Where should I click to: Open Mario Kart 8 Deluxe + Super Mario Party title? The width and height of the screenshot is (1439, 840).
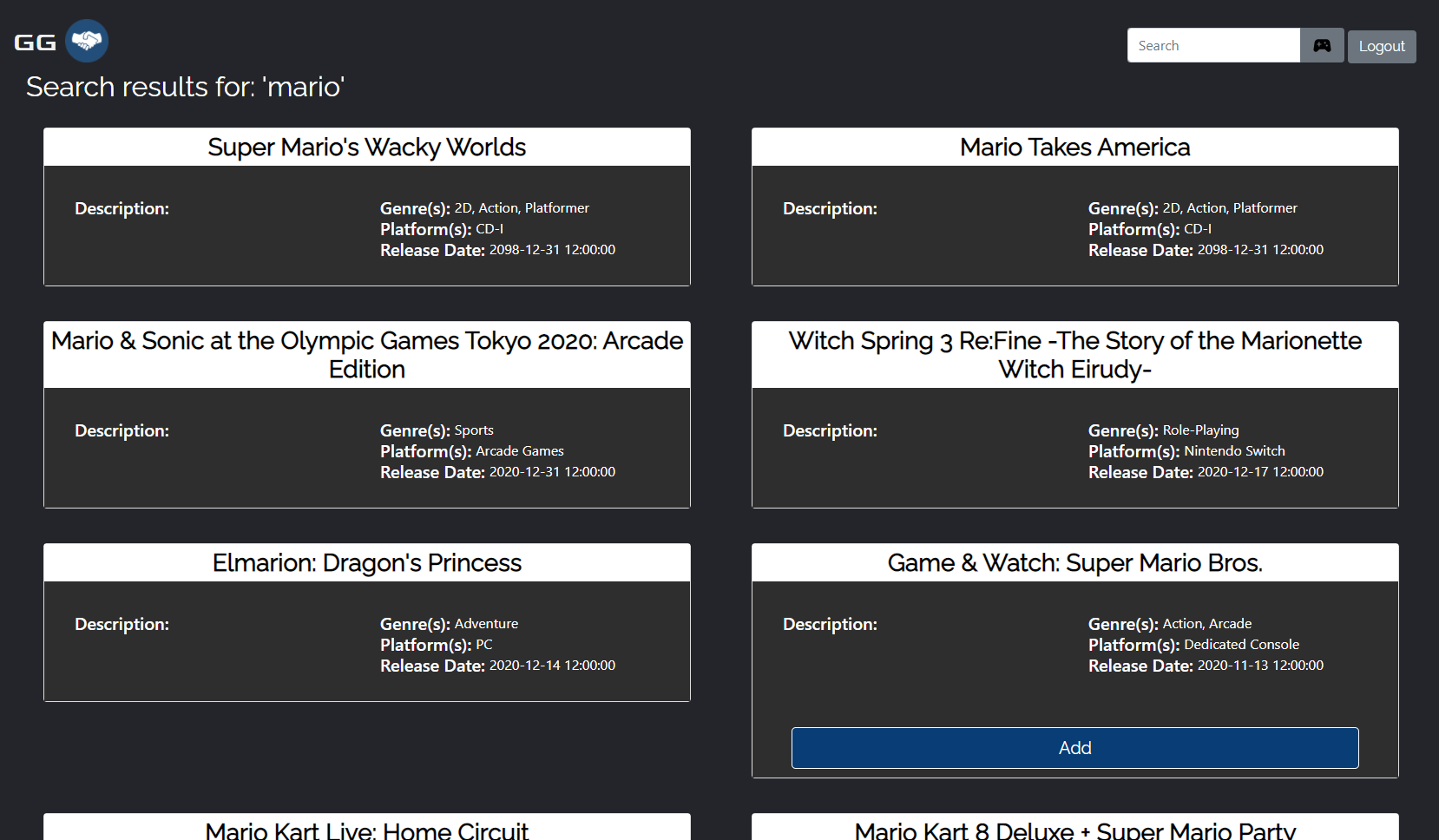pyautogui.click(x=1075, y=830)
